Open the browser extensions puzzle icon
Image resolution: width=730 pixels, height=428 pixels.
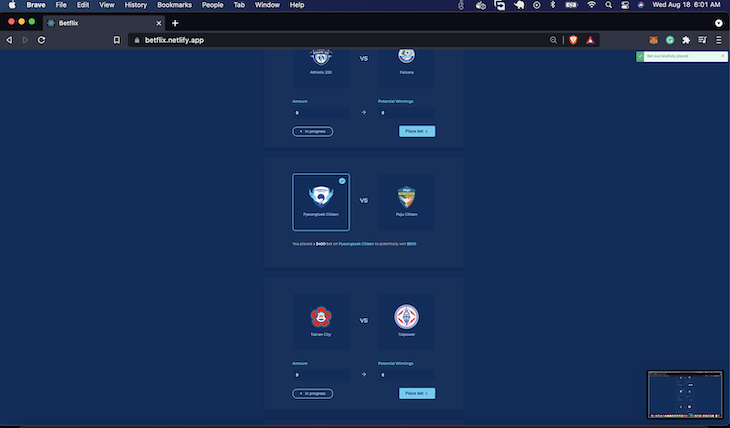click(x=686, y=40)
